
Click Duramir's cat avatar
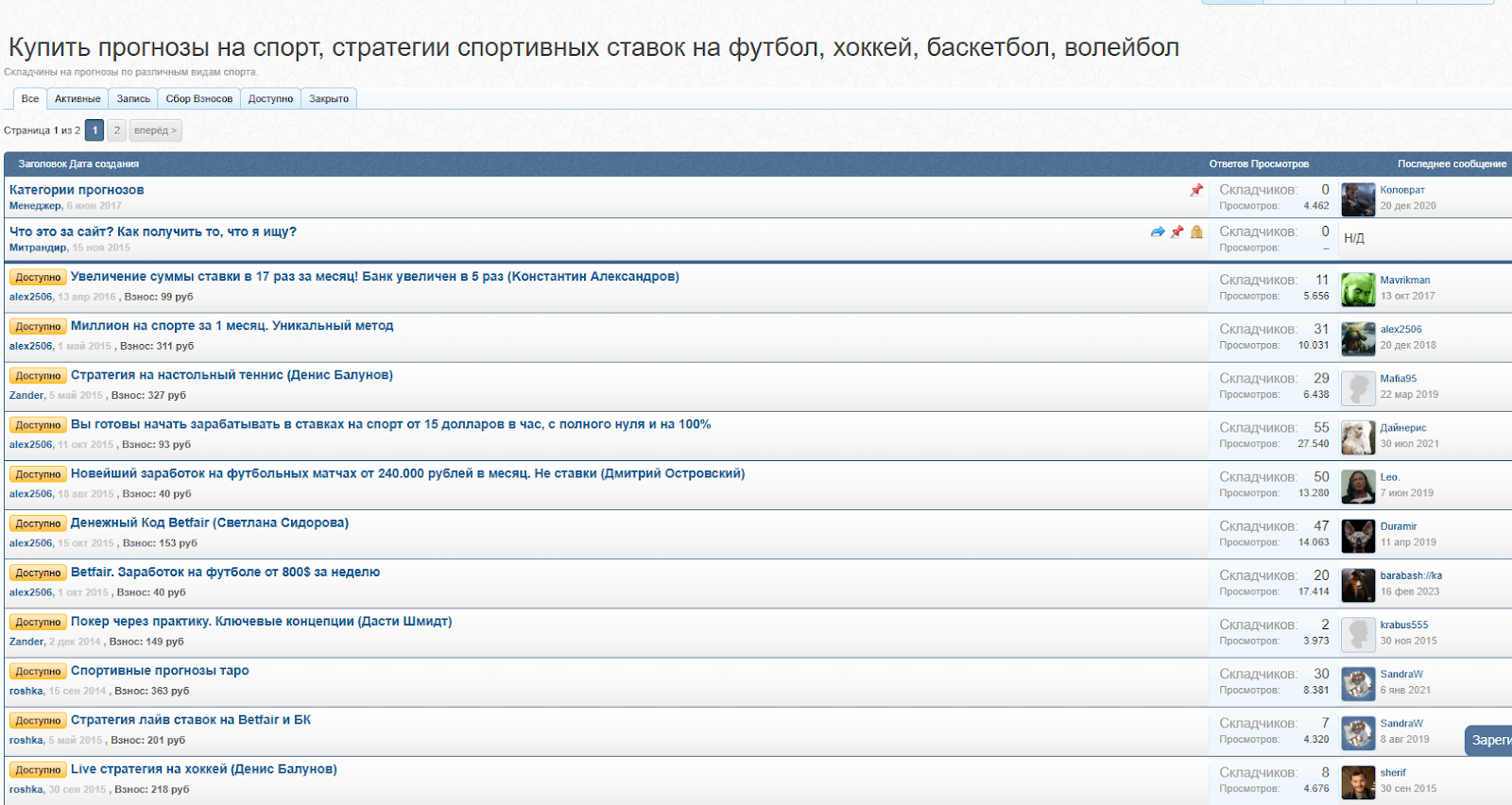1358,536
